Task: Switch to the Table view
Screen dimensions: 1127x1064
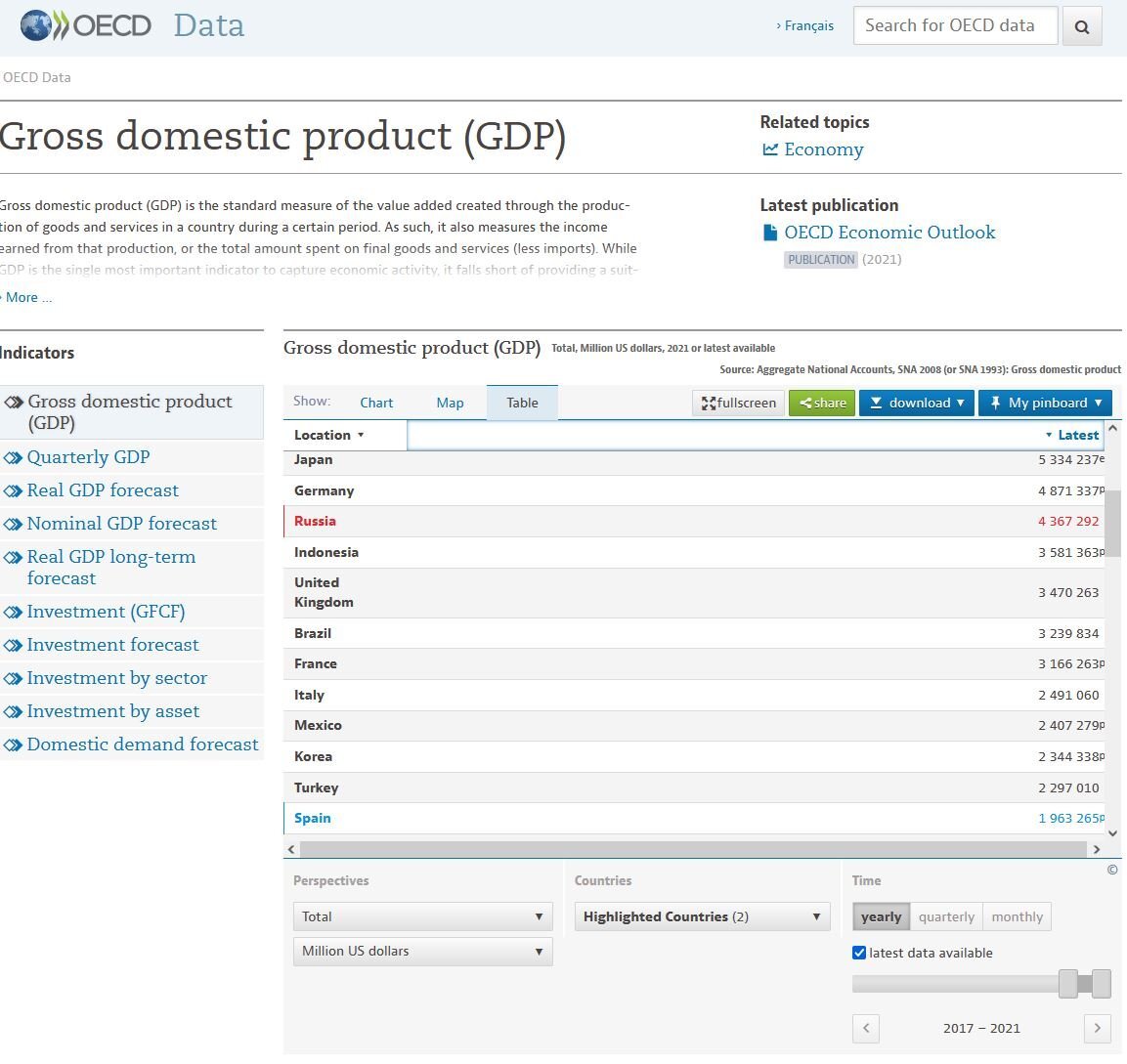Action: click(523, 404)
